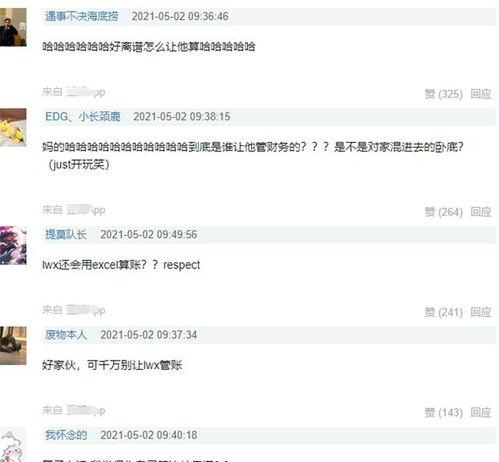
Task: Like the comment with 赞 (143)
Action: [x=443, y=412]
